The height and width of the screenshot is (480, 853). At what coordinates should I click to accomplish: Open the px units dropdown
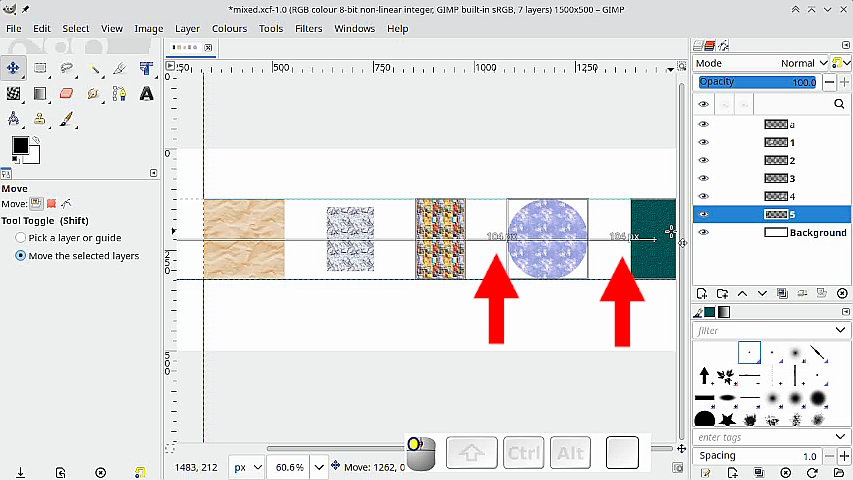247,467
